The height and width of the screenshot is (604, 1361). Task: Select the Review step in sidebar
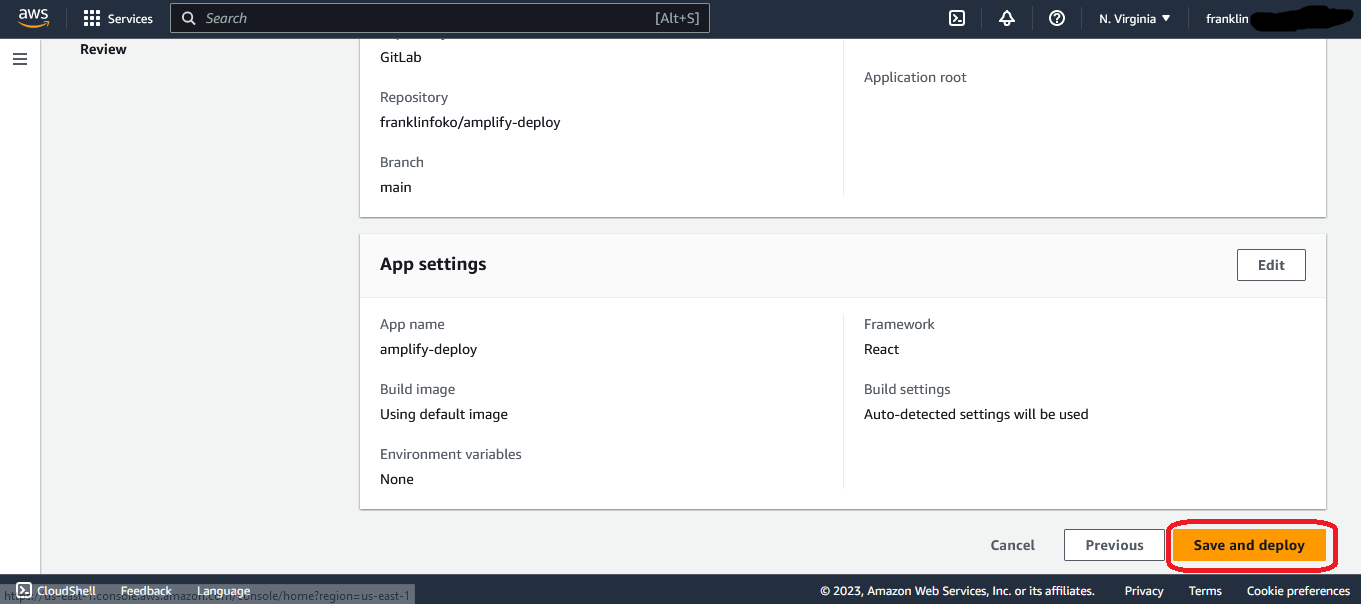pos(103,49)
